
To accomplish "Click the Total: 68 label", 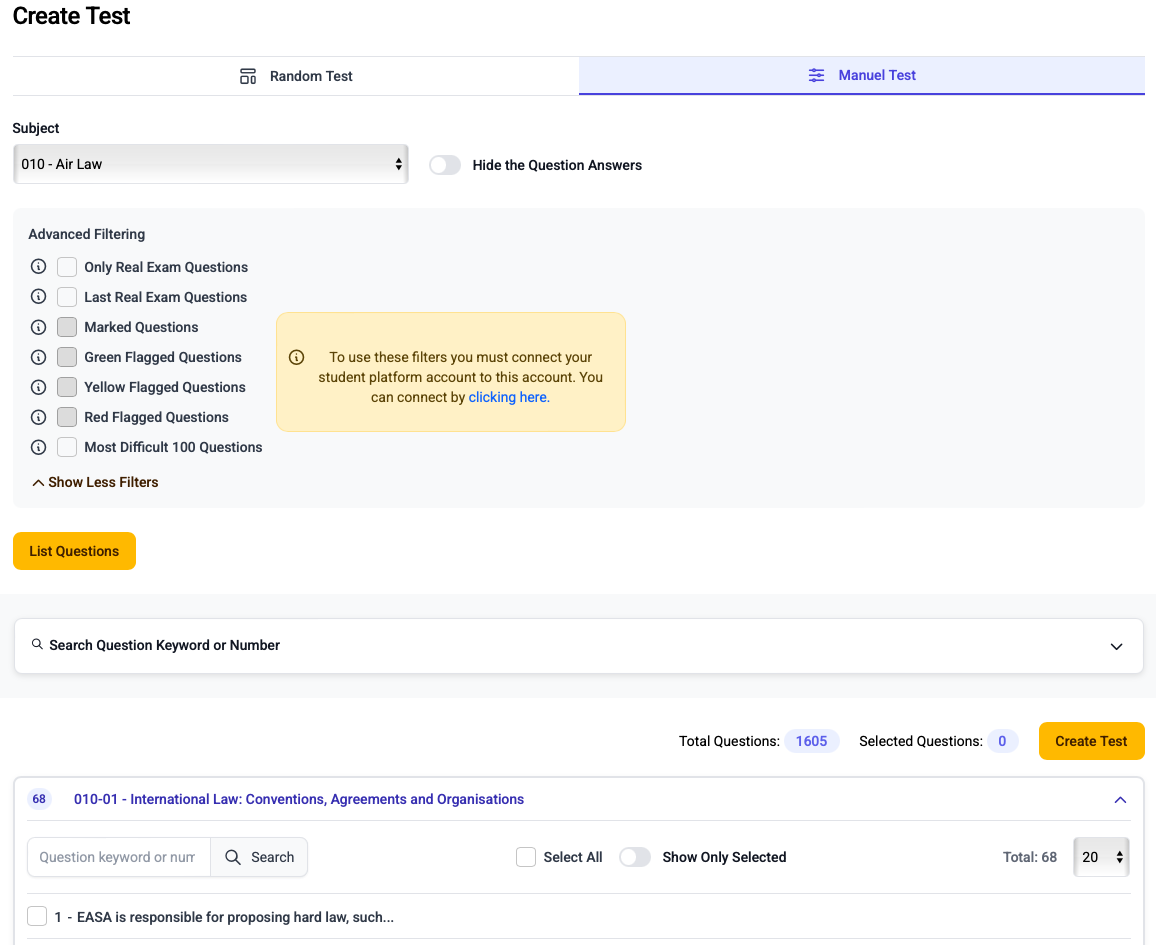I will coord(1029,857).
